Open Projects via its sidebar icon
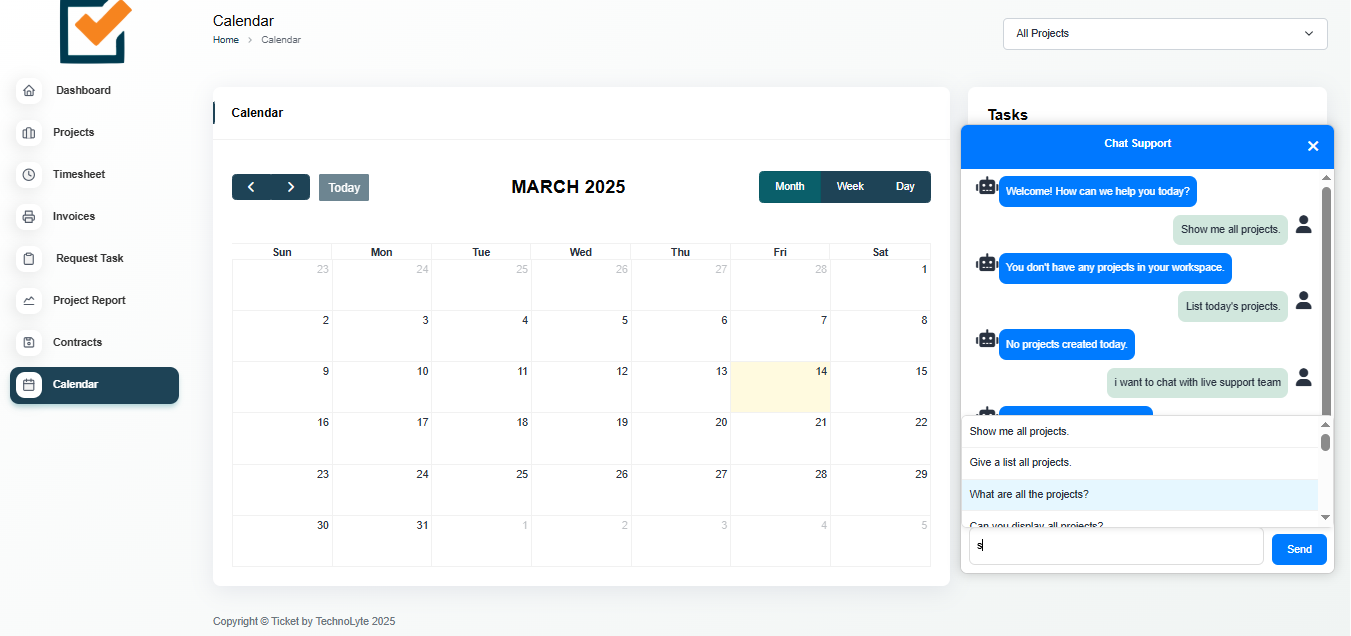 coord(29,133)
